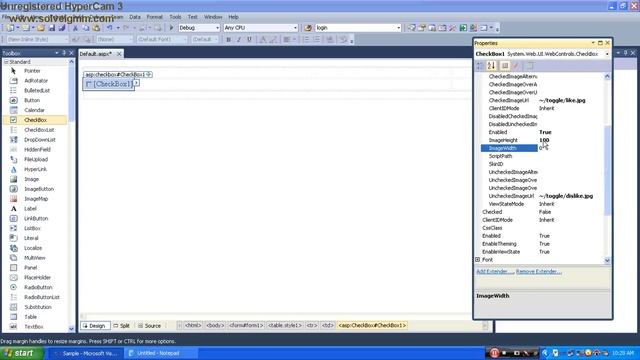
Task: Click Sample - Microsoft Visual taskbar button
Action: (x=87, y=353)
